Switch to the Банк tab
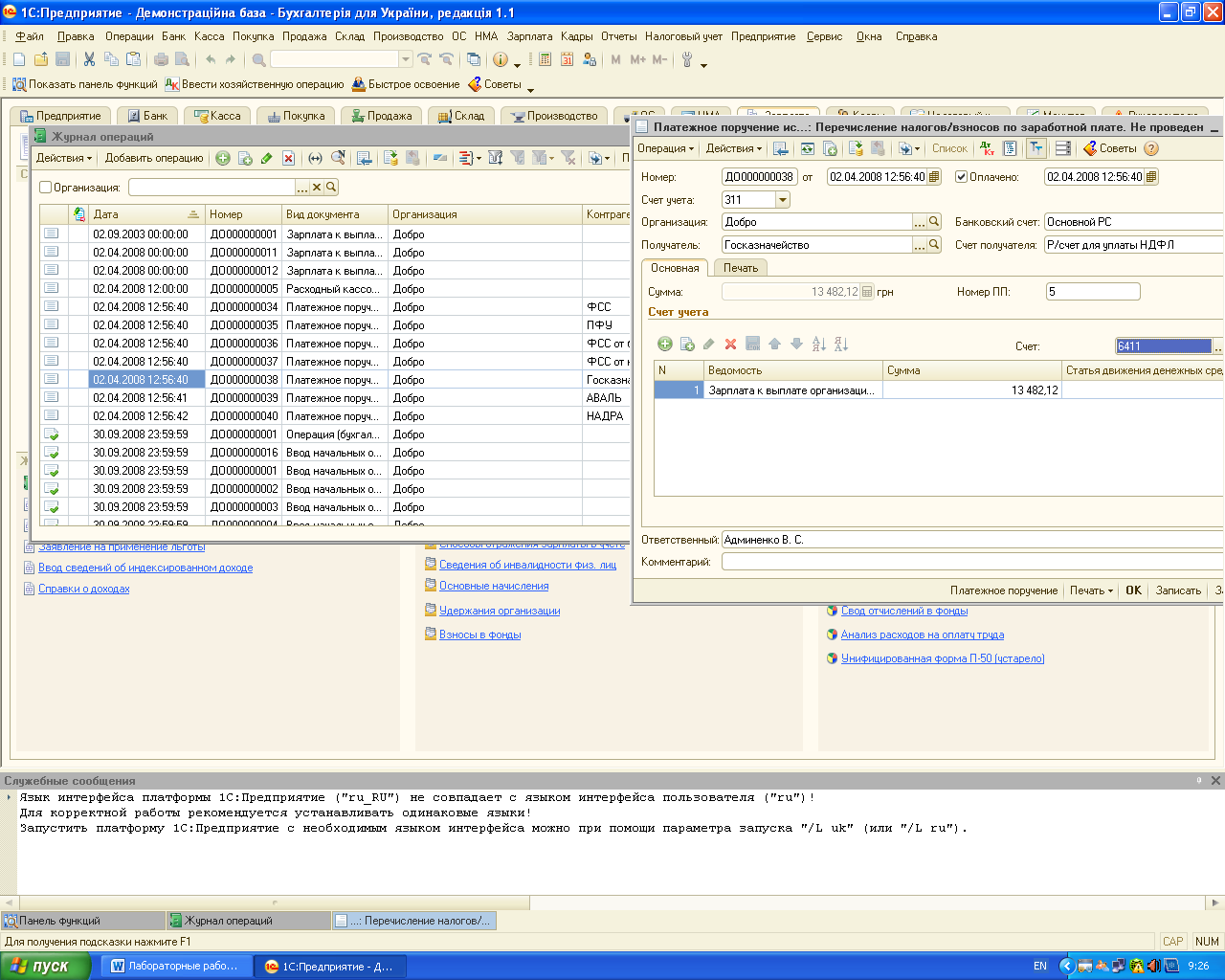Image resolution: width=1225 pixels, height=980 pixels. (146, 116)
